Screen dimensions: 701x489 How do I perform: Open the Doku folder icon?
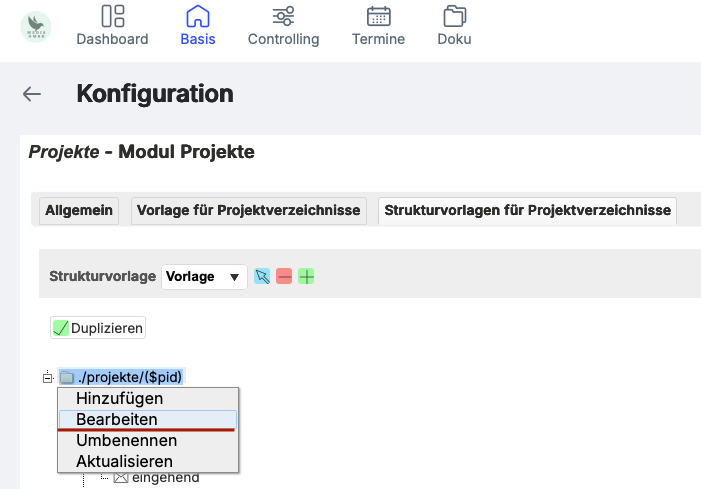(454, 26)
